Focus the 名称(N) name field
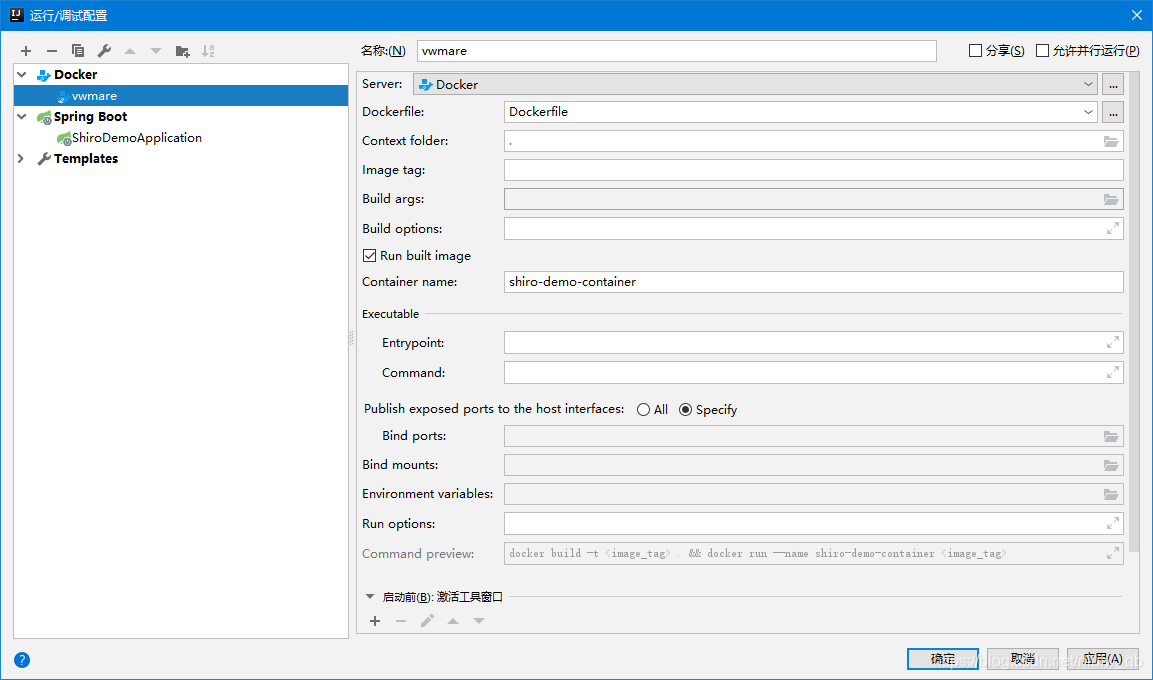Screen dimensions: 1153x680 (x=677, y=51)
